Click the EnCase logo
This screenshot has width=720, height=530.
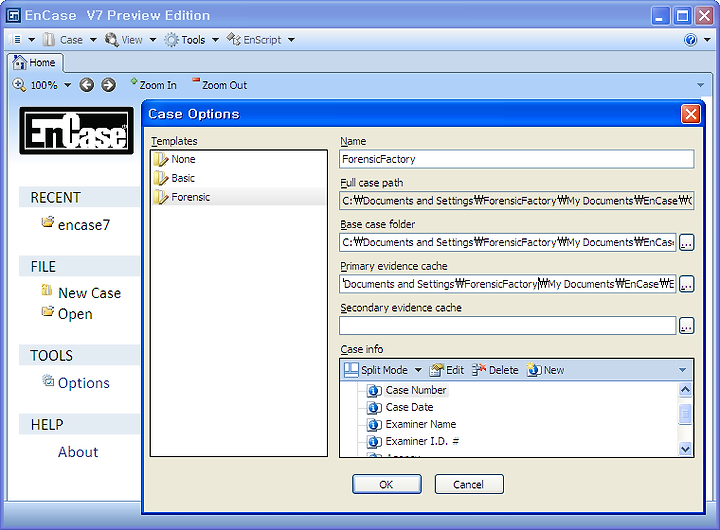click(x=77, y=131)
